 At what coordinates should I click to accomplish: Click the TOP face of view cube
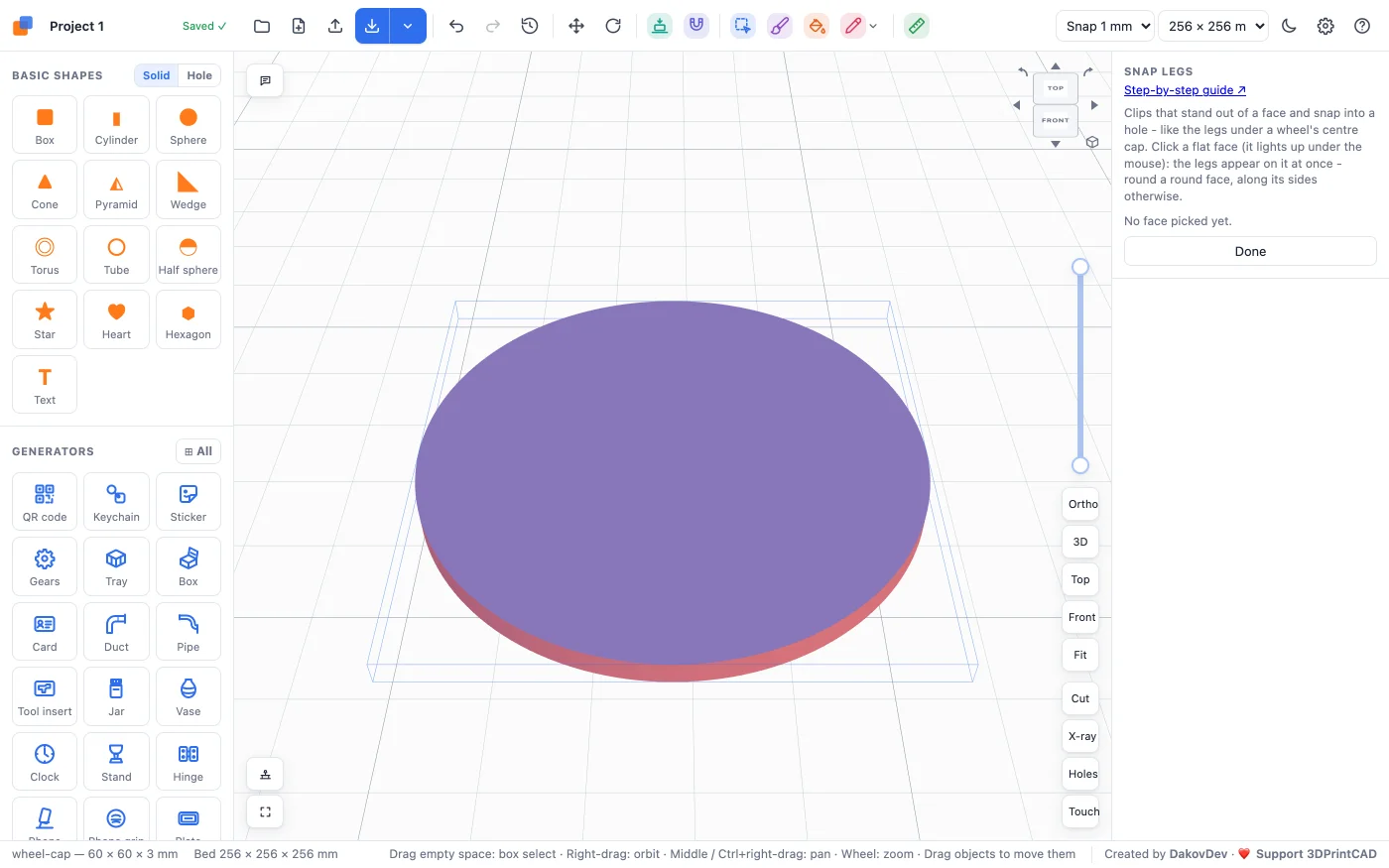click(1056, 88)
